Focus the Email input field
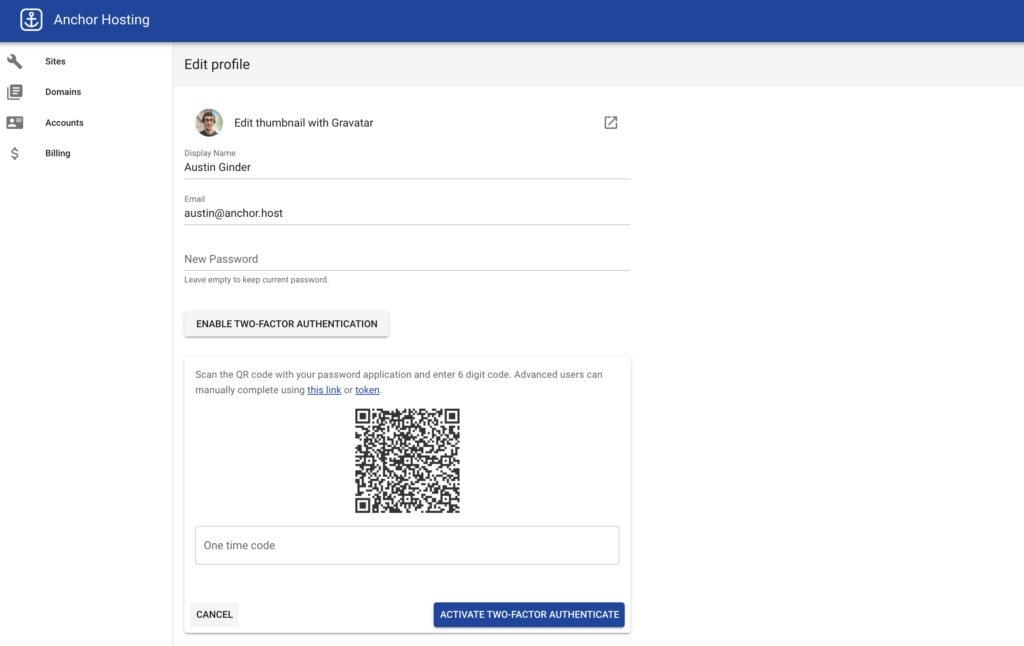This screenshot has height=646, width=1024. click(407, 213)
